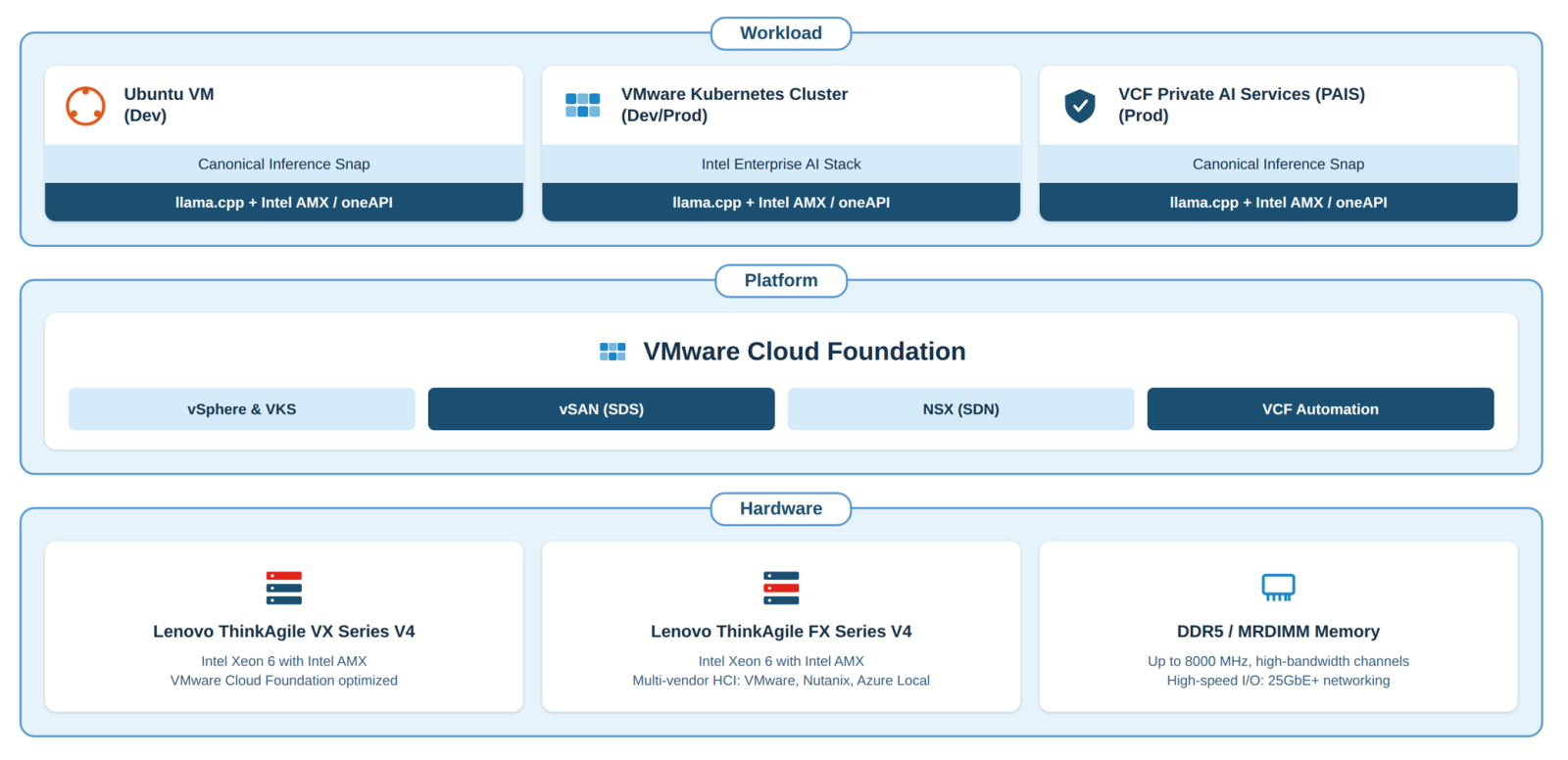Click llama.cpp bar in Kubernetes Cluster card
Screen dimensions: 1568x760
coord(781,203)
